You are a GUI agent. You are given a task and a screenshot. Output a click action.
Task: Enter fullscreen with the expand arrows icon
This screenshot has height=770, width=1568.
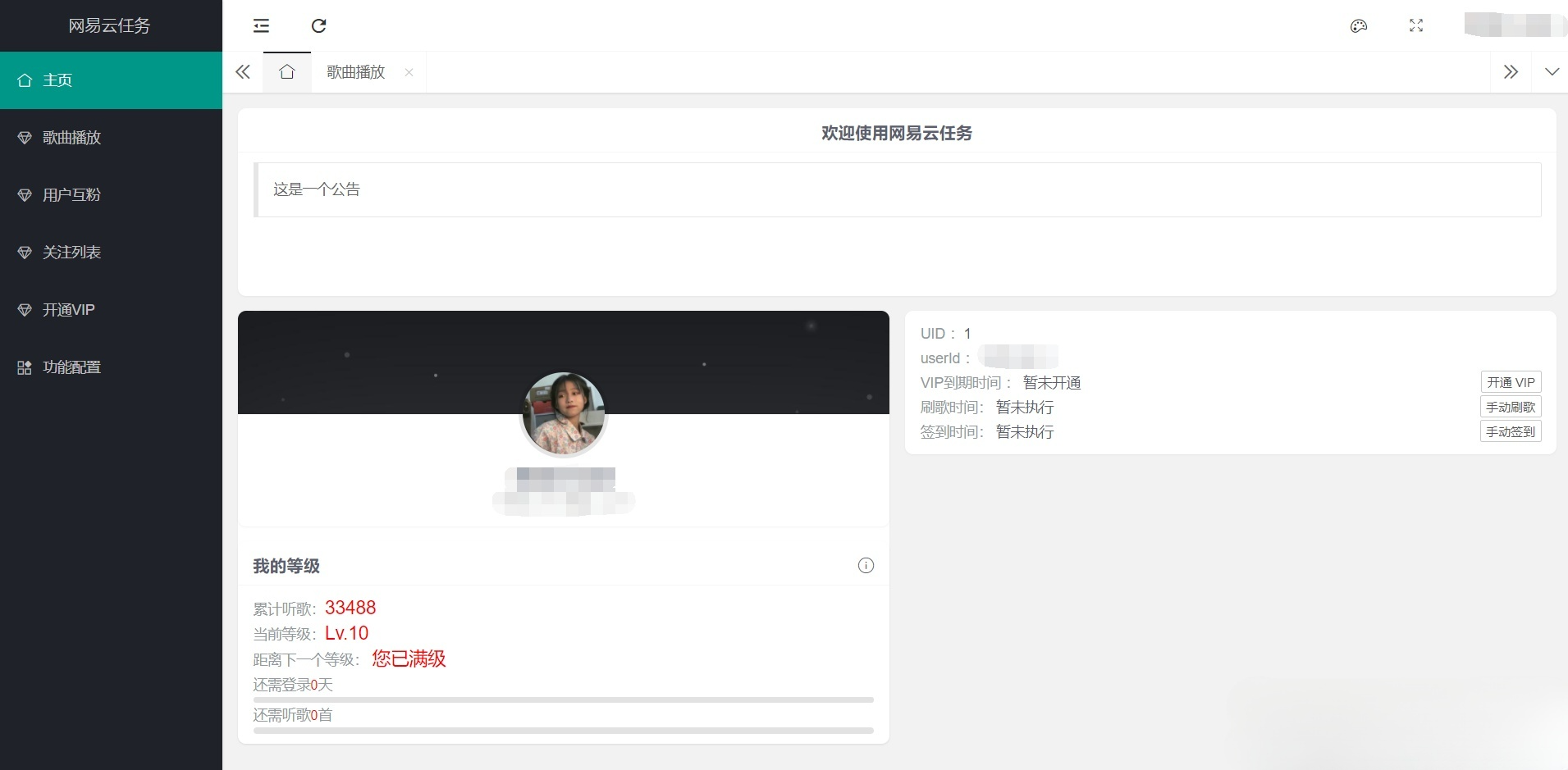coord(1415,25)
